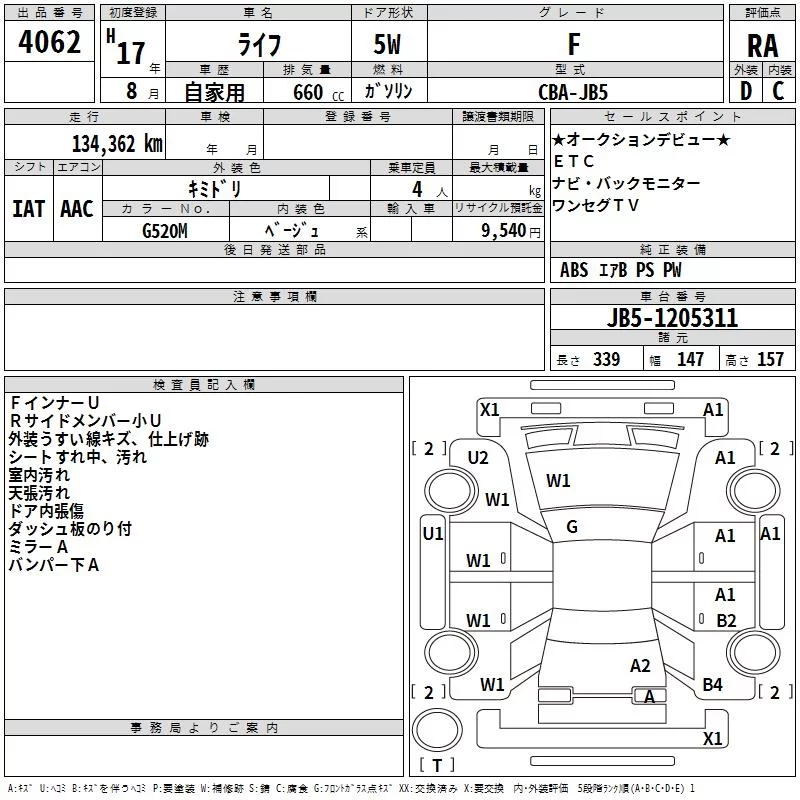Viewport: 800px width, 800px height.
Task: Click the B4 damage mark on rear fender
Action: (712, 685)
